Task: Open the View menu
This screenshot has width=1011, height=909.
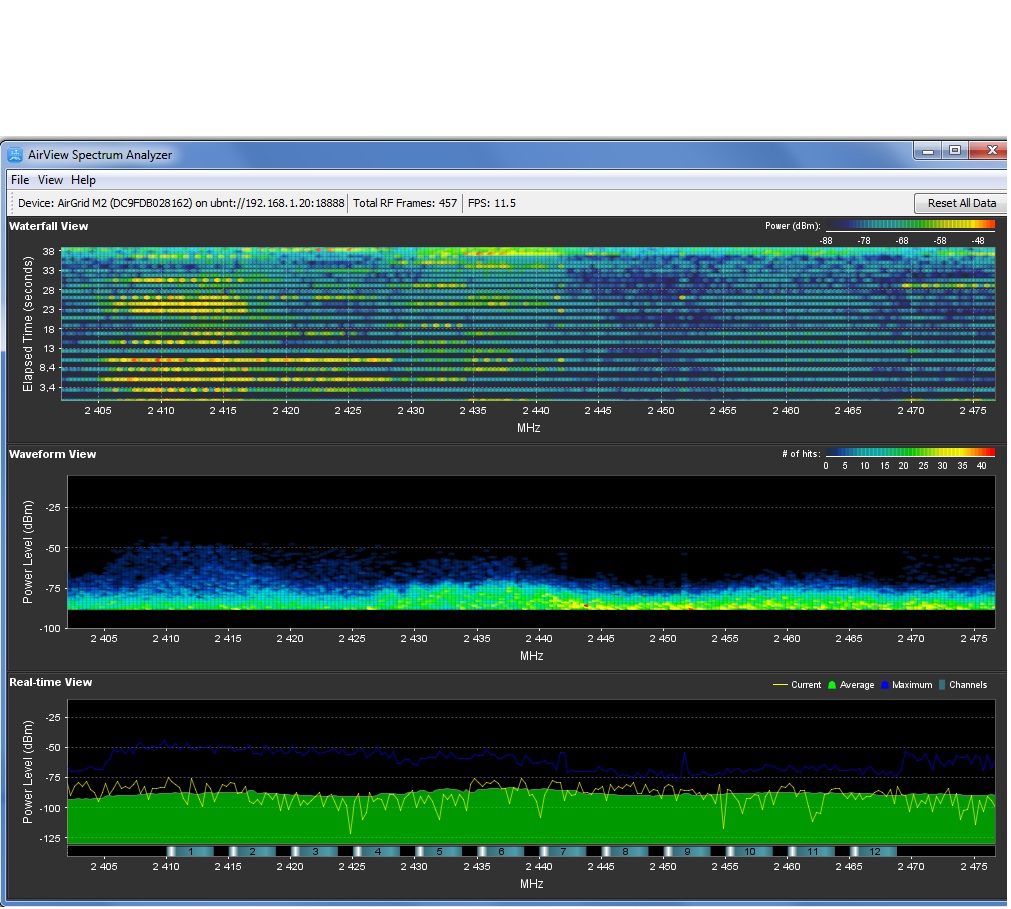Action: coord(50,180)
